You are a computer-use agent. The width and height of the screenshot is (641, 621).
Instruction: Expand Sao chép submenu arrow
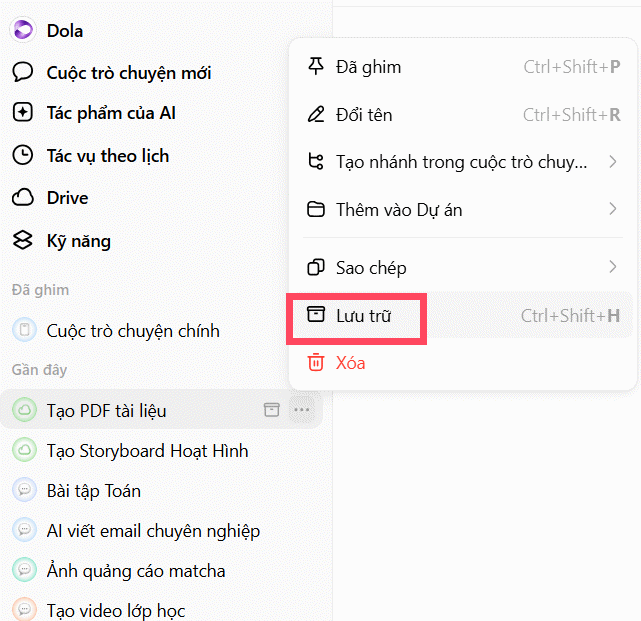click(x=612, y=267)
